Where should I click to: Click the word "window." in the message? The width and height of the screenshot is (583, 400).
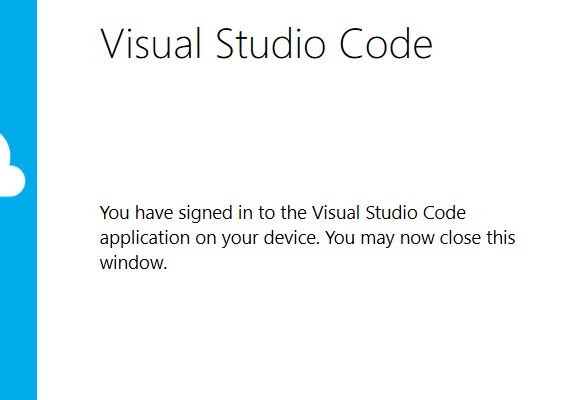133,263
